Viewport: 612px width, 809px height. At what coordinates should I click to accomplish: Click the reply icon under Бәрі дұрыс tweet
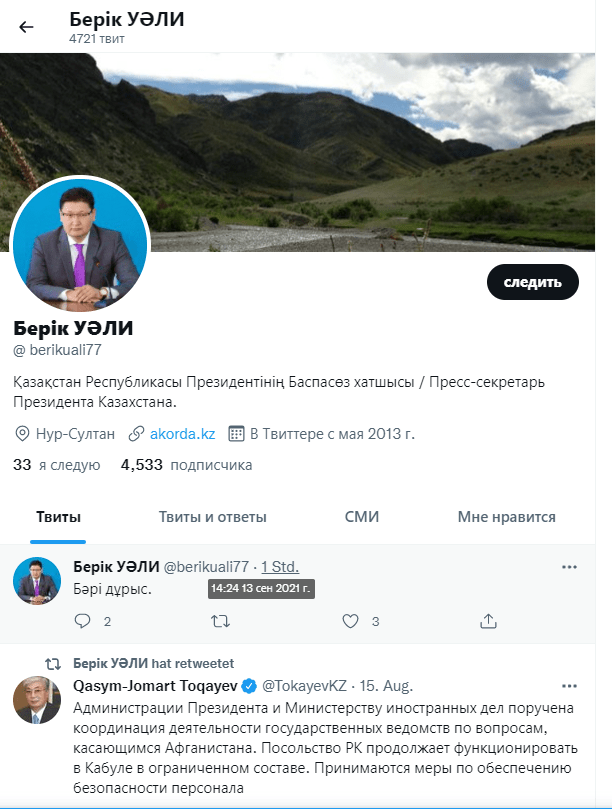tap(83, 621)
